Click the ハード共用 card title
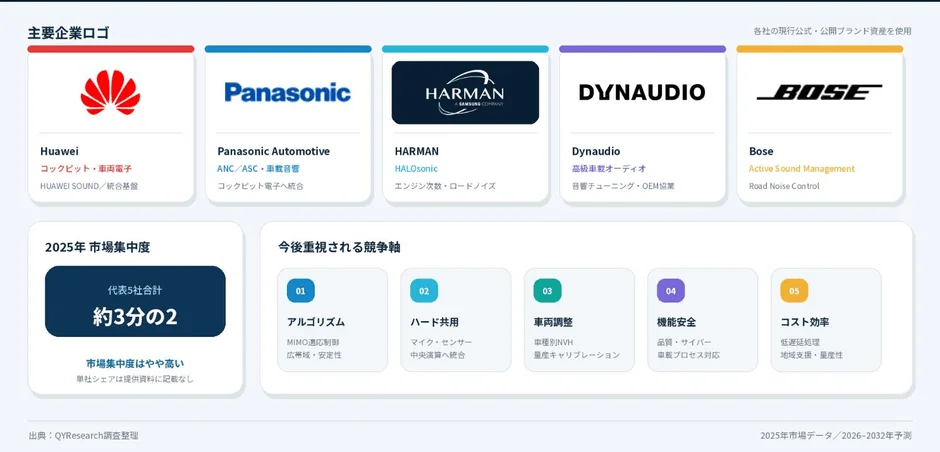The width and height of the screenshot is (940, 452). pyautogui.click(x=435, y=322)
